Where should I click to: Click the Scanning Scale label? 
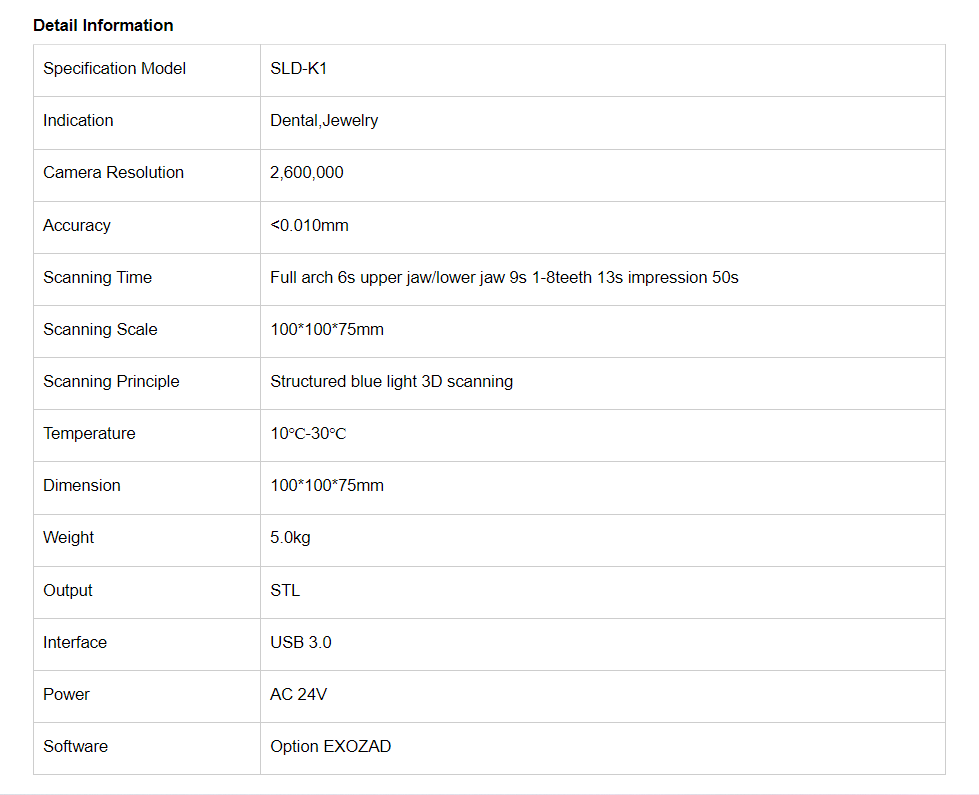100,330
